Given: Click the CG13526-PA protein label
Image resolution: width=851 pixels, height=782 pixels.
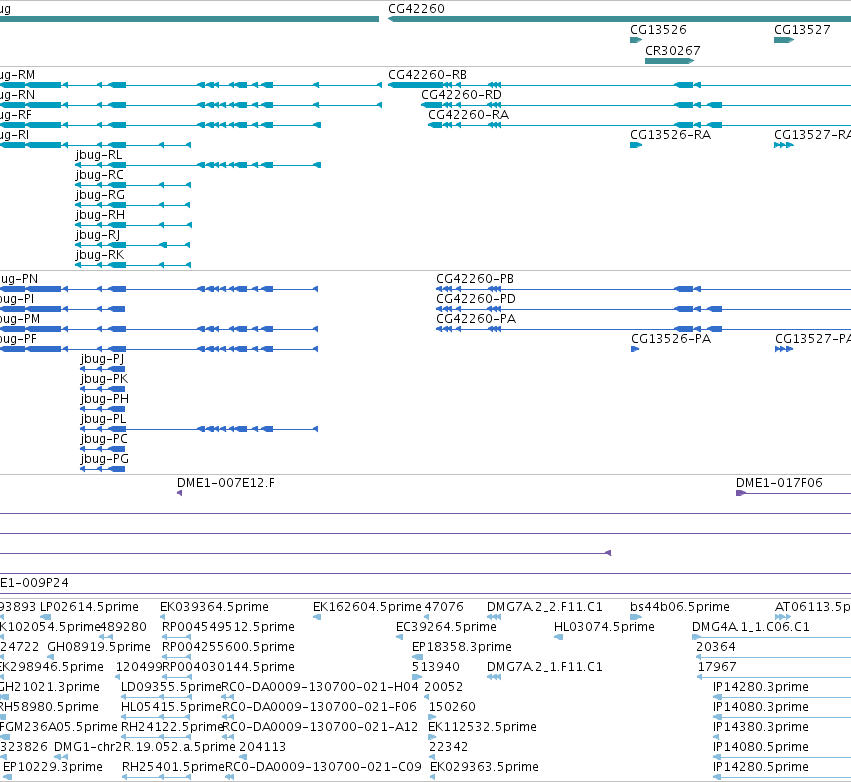Looking at the screenshot, I should point(671,339).
